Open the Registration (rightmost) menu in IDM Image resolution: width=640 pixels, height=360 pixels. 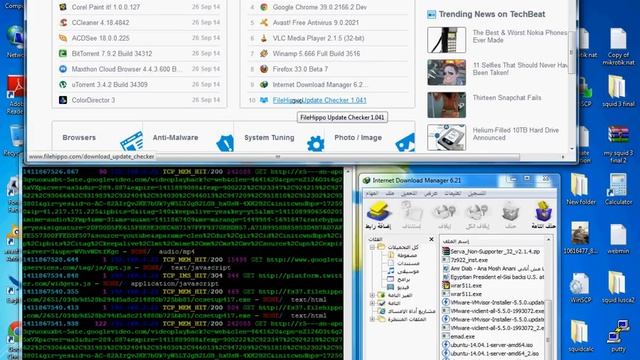476,193
